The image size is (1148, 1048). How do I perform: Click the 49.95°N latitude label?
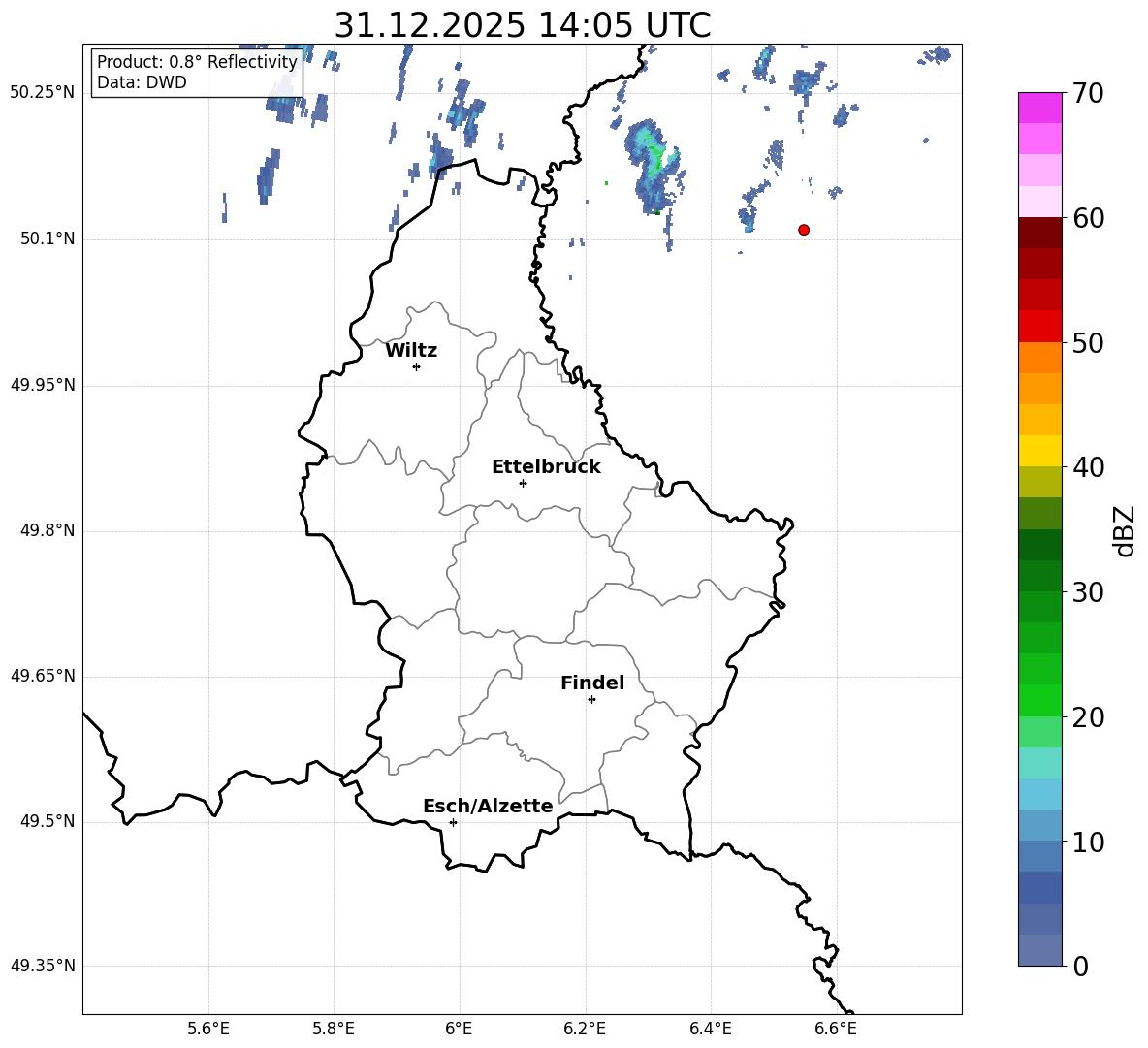tap(43, 385)
